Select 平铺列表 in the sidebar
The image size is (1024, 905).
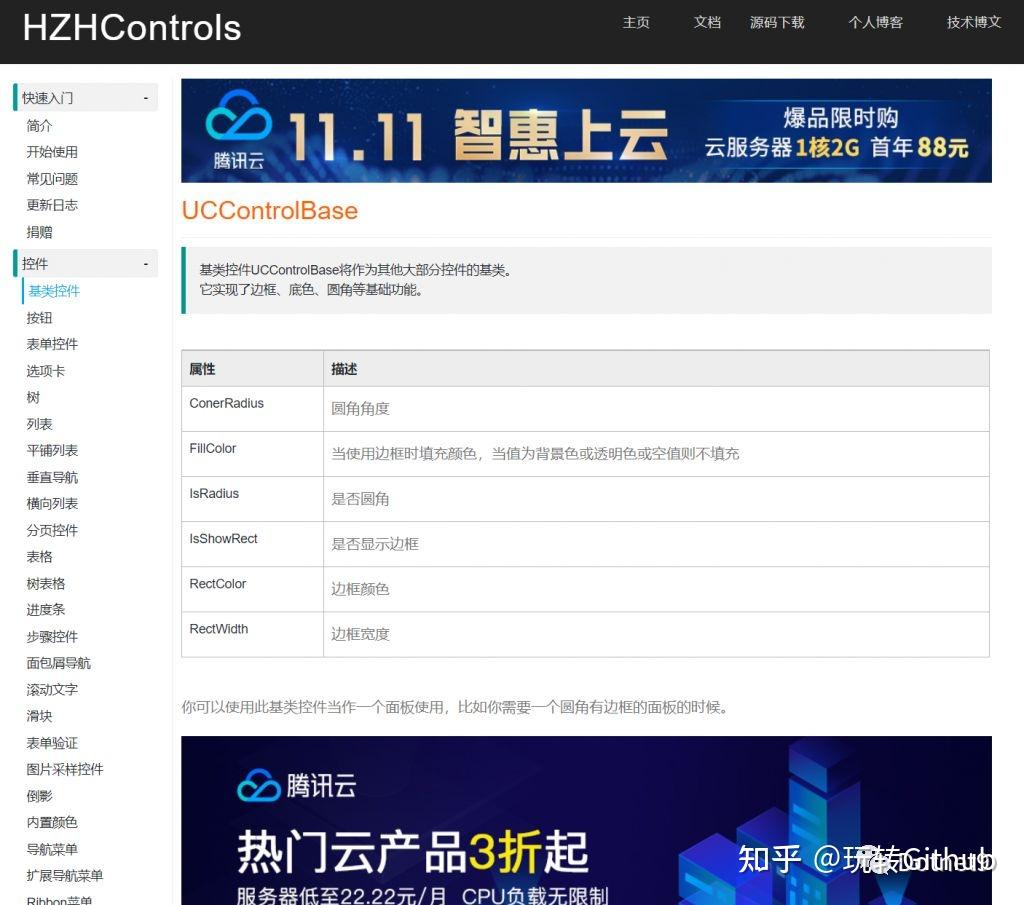(x=52, y=451)
